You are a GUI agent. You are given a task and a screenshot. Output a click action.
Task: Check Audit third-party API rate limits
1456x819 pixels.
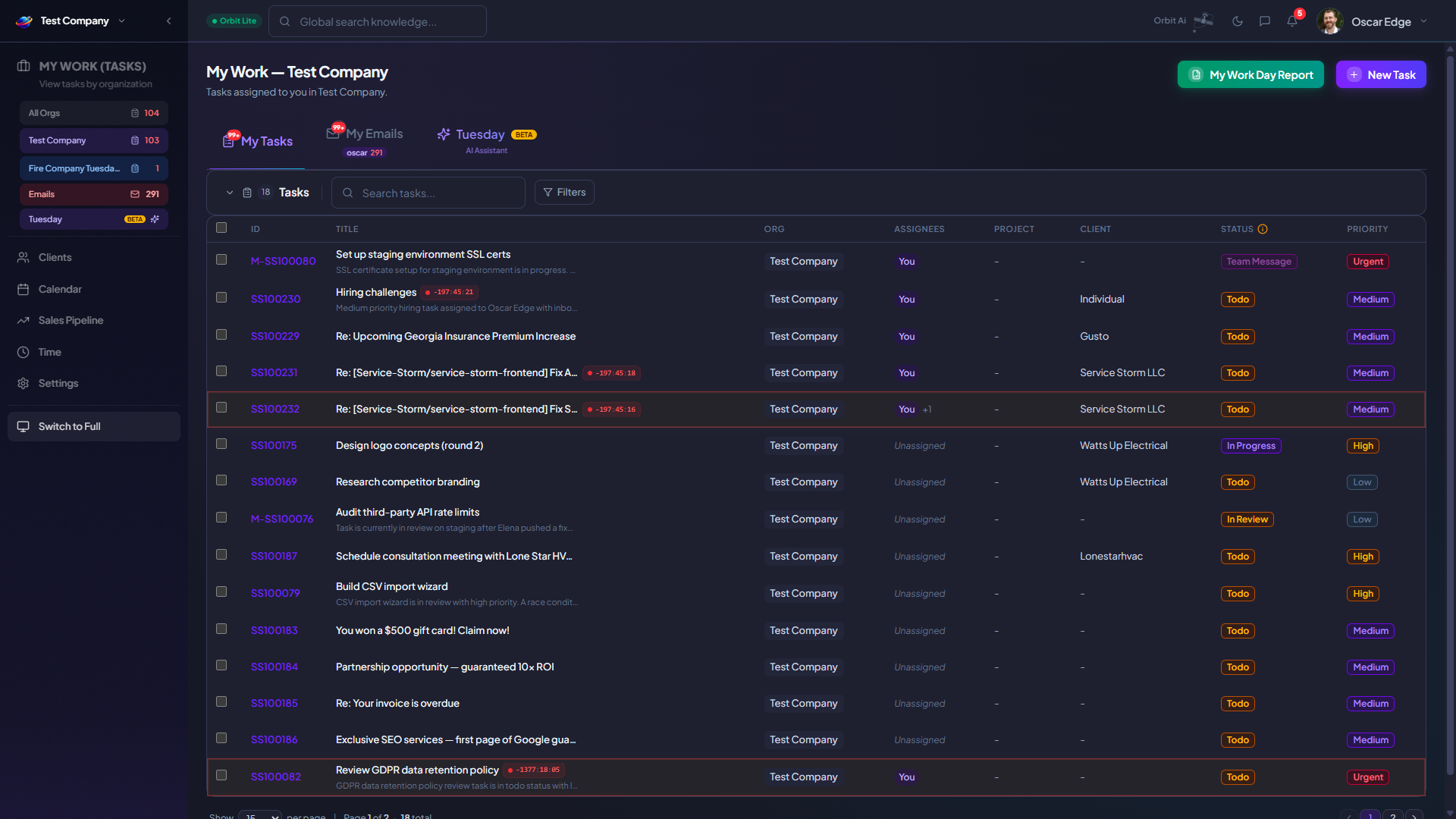(x=221, y=517)
